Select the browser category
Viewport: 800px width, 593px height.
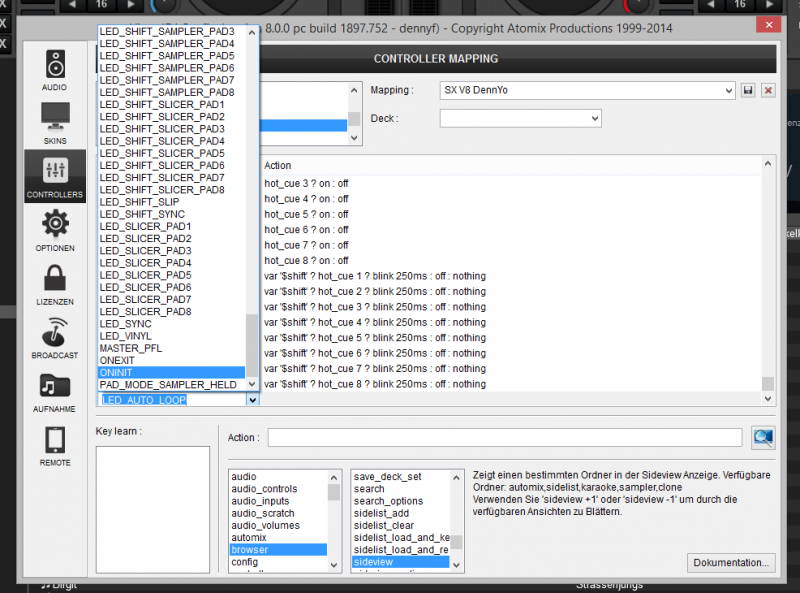(x=279, y=550)
